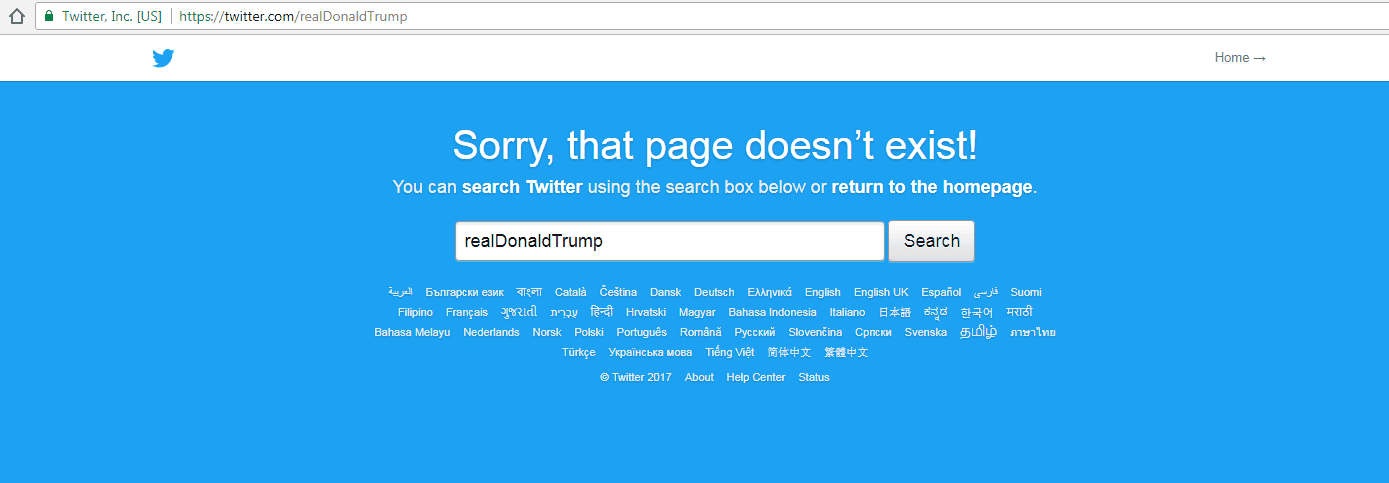Open the search Twitter link
The width and height of the screenshot is (1389, 483).
click(522, 187)
